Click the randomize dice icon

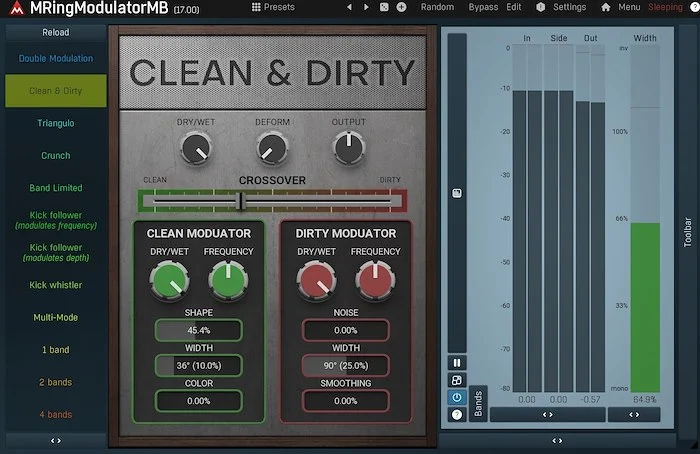tap(384, 7)
